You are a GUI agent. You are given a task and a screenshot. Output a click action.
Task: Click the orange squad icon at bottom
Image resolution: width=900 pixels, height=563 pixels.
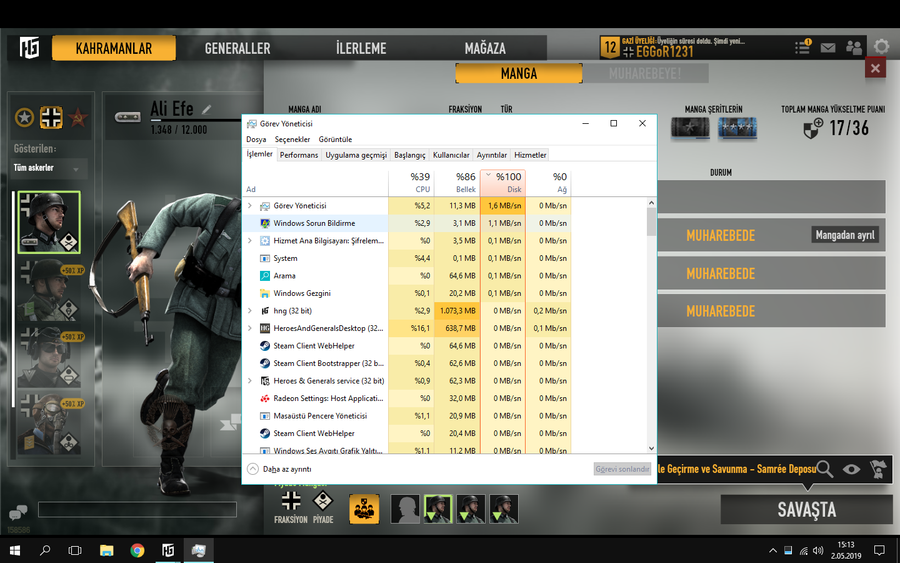pyautogui.click(x=364, y=509)
